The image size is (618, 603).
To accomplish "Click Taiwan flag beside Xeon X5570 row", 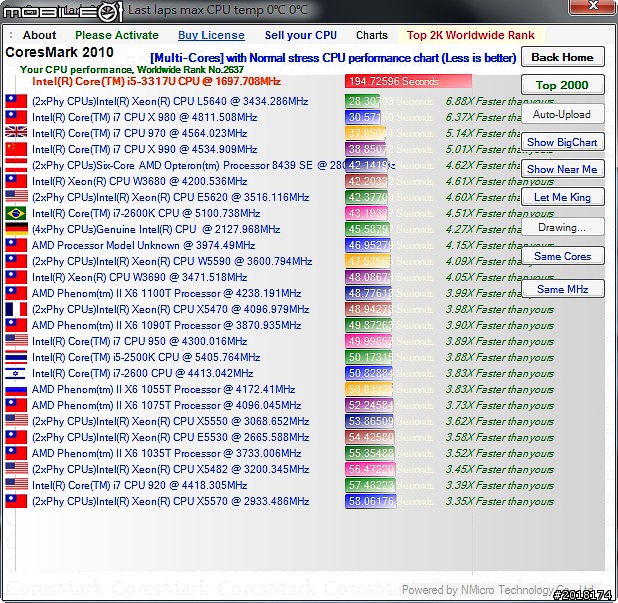I will point(16,501).
